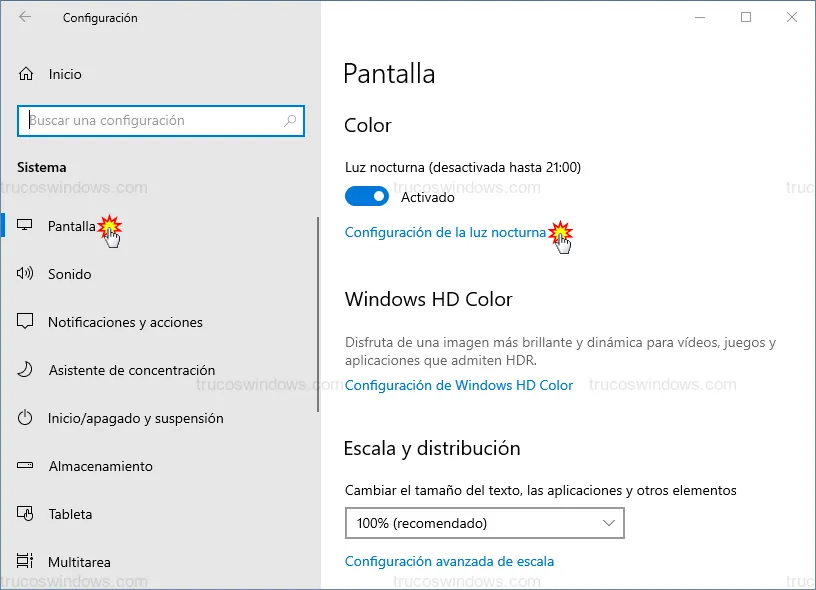Open Configuración de la luz nocturna
This screenshot has height=590, width=816.
[445, 232]
